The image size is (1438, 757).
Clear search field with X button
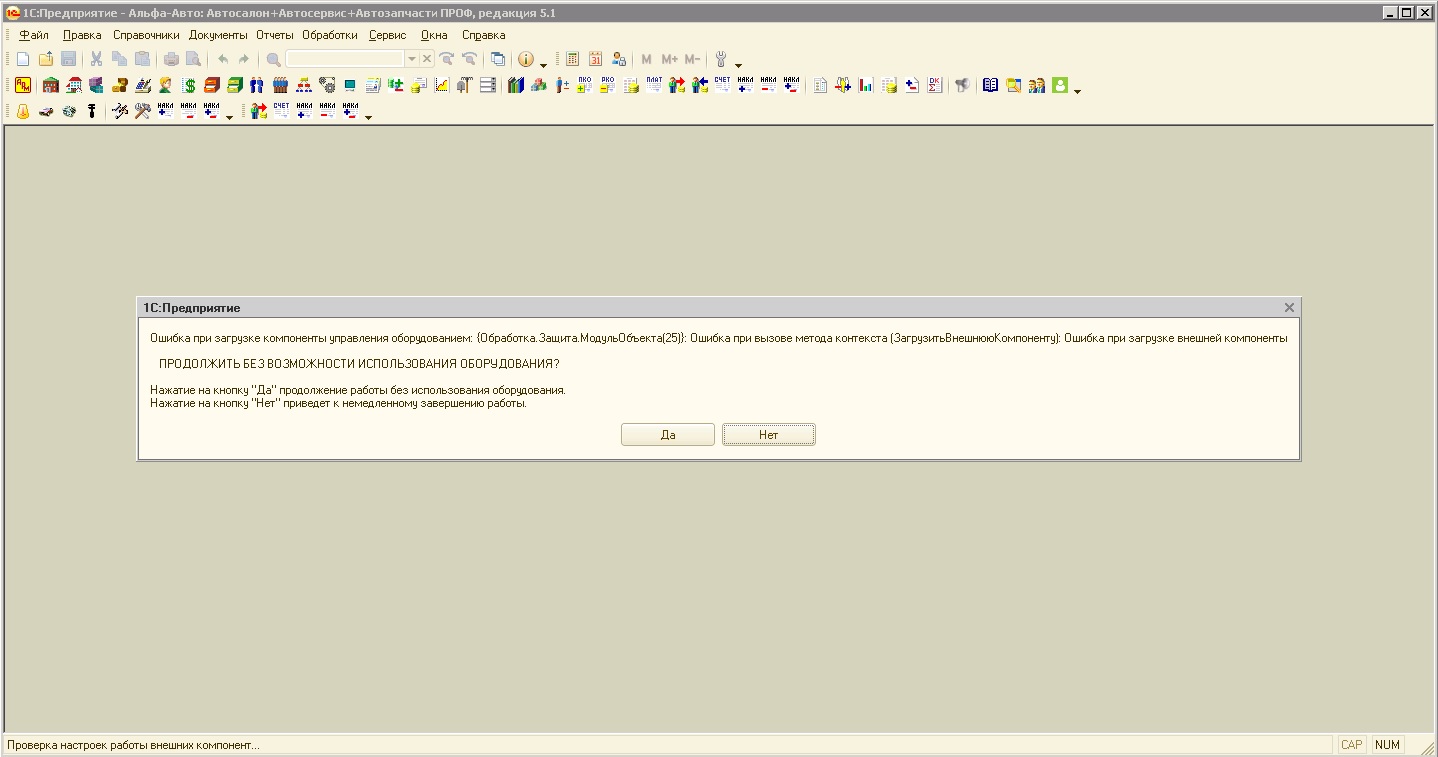tap(427, 59)
